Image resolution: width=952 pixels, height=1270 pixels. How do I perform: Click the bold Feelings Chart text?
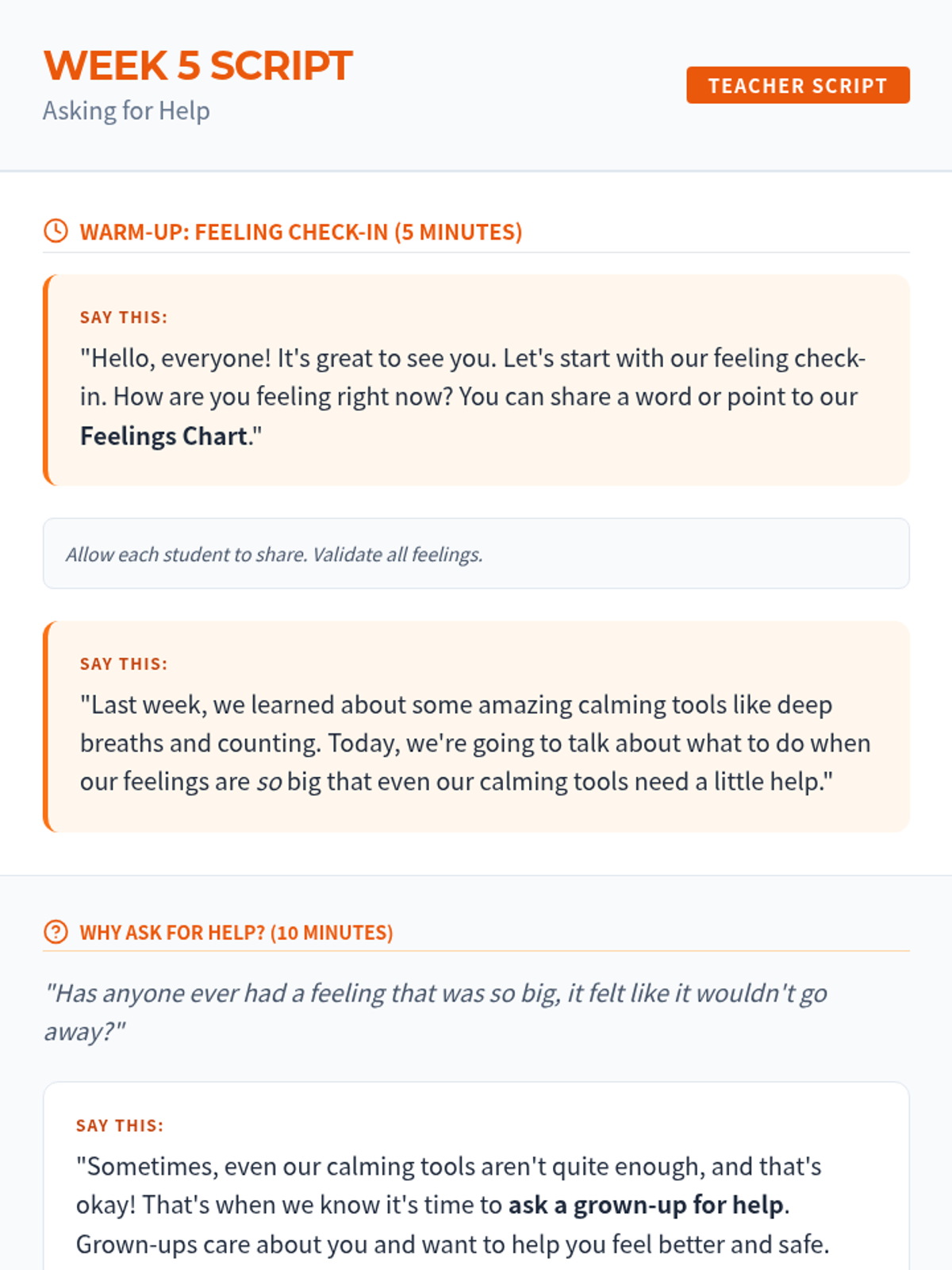click(x=164, y=437)
